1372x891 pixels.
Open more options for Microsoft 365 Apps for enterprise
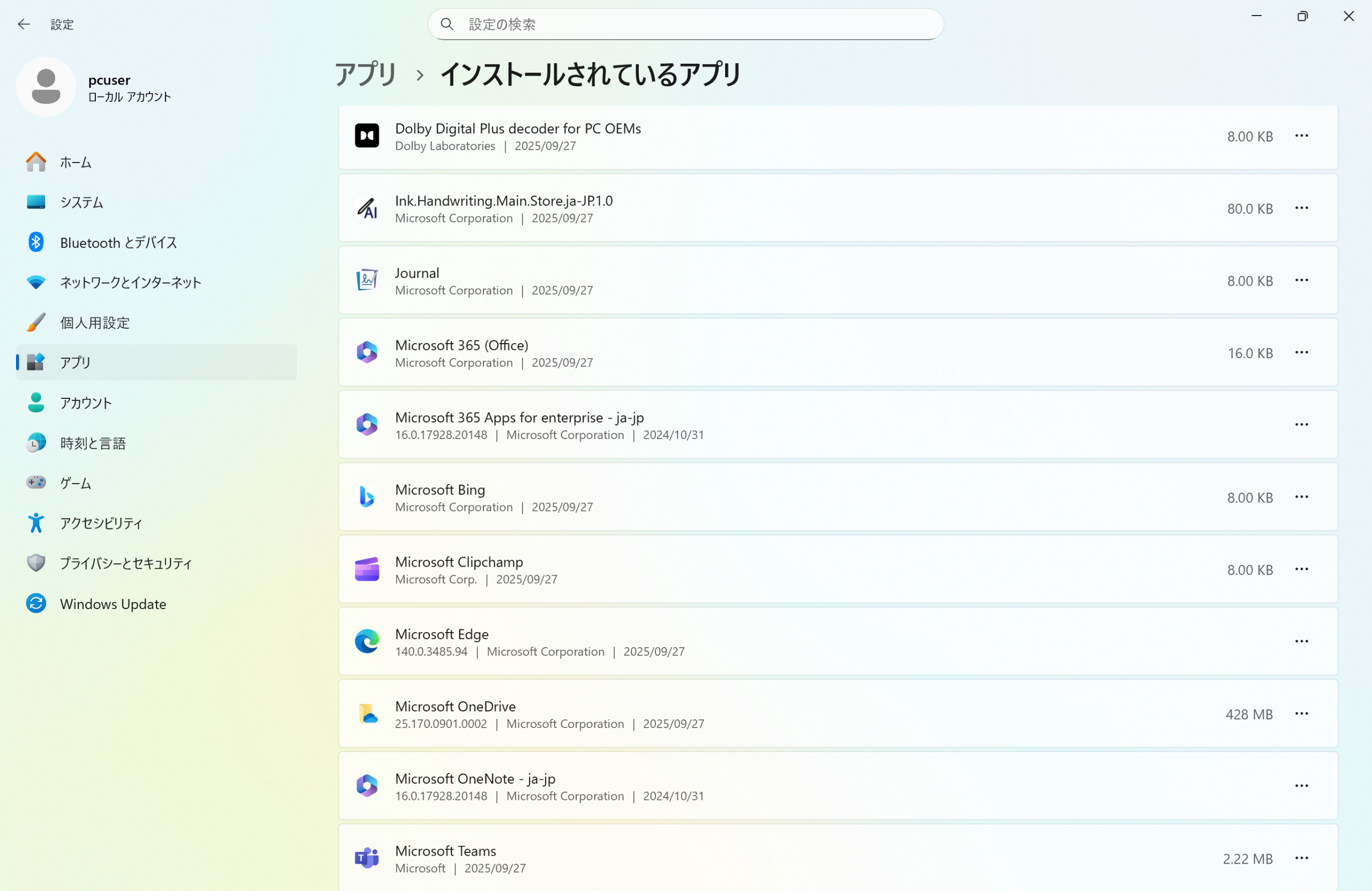pyautogui.click(x=1301, y=425)
